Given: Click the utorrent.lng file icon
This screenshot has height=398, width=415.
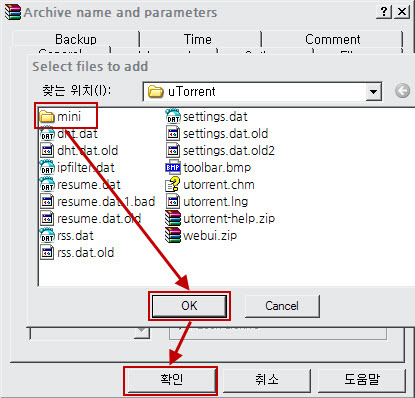Looking at the screenshot, I should point(173,202).
